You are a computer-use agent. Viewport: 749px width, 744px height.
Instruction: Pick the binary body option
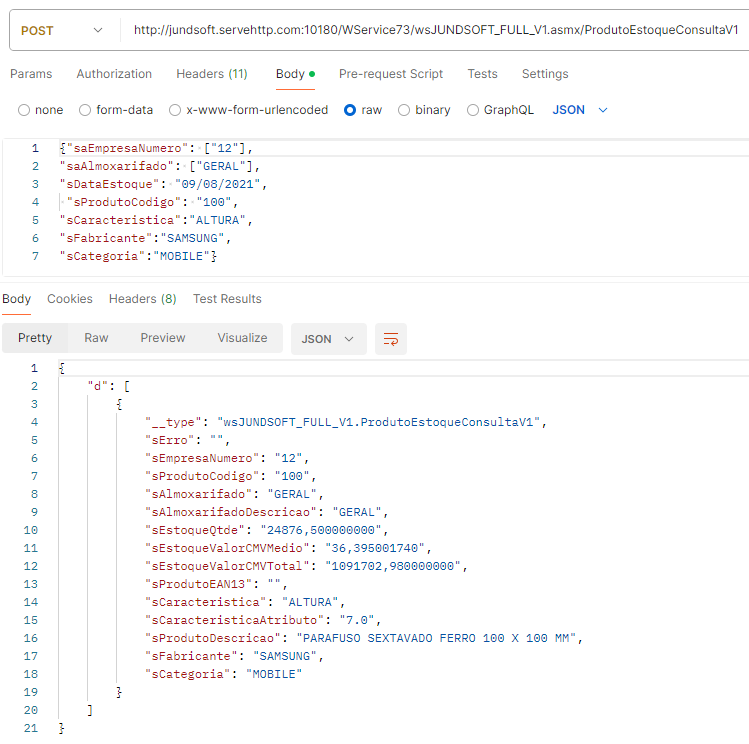(x=404, y=110)
